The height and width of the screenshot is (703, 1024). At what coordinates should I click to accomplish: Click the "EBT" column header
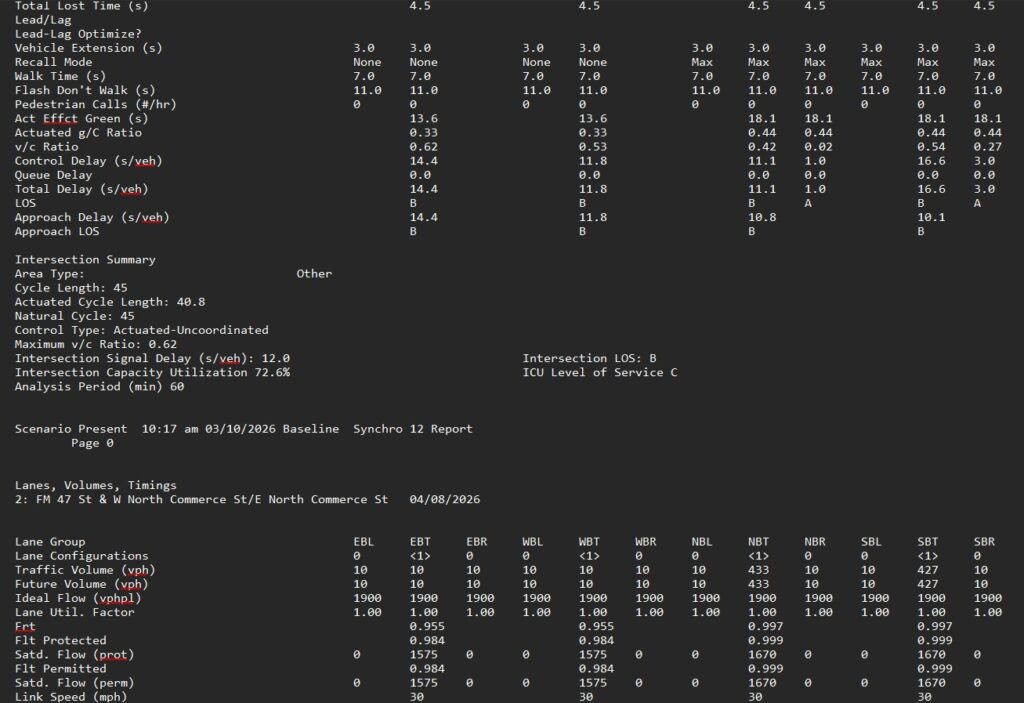[x=420, y=542]
